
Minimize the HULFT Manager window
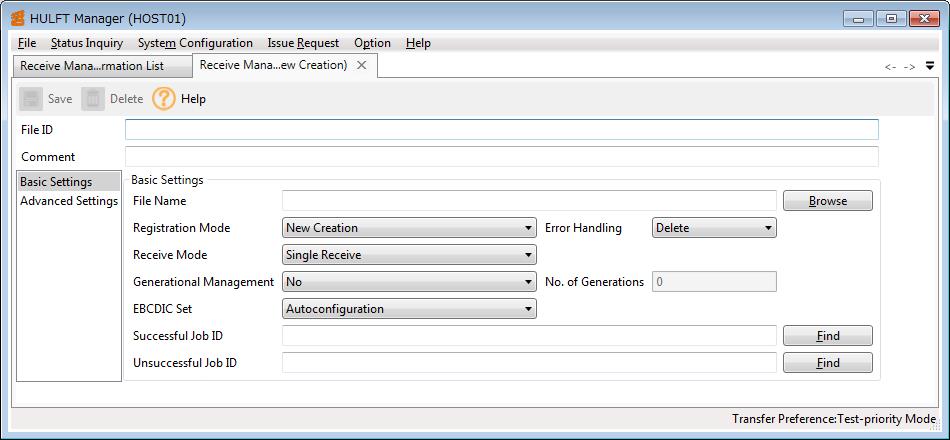click(x=858, y=19)
